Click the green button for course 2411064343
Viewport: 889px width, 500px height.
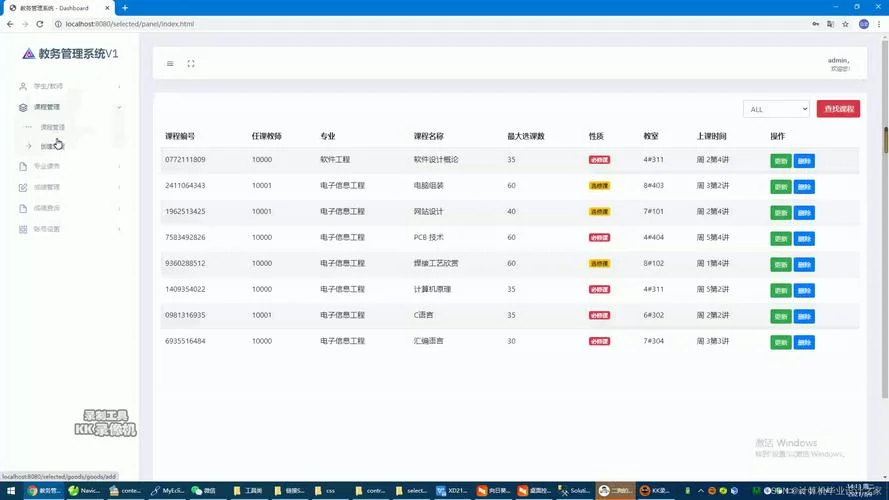pos(781,187)
